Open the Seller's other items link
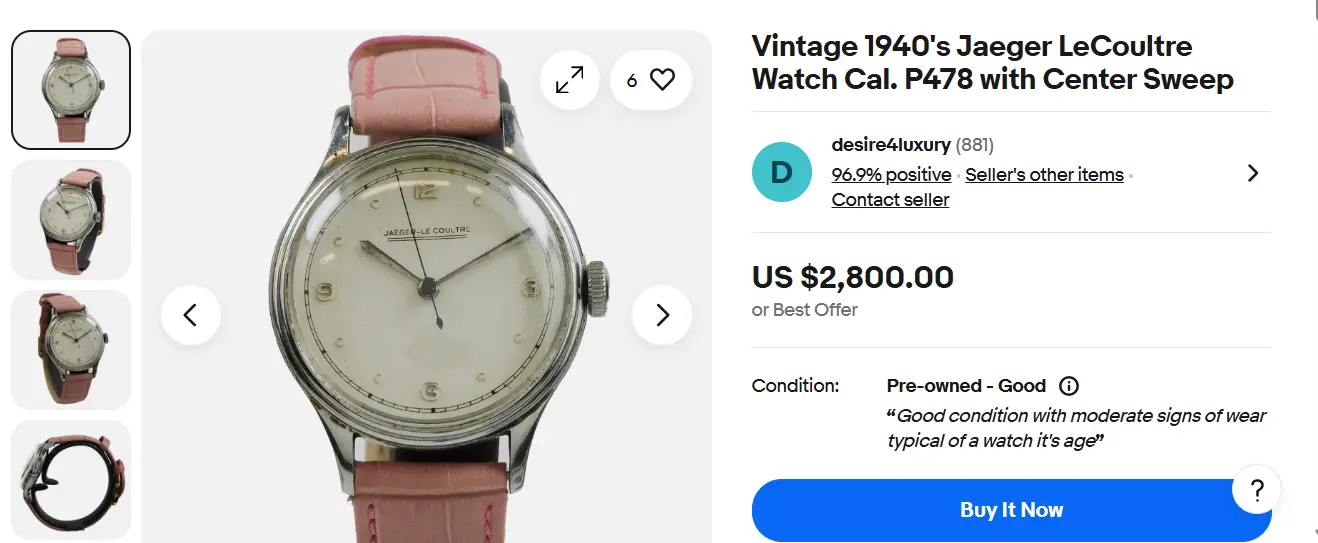1318x543 pixels. click(1044, 175)
